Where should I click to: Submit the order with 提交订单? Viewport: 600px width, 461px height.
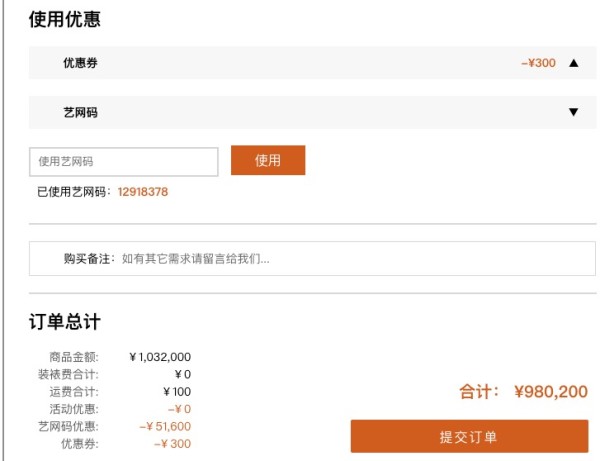click(469, 436)
